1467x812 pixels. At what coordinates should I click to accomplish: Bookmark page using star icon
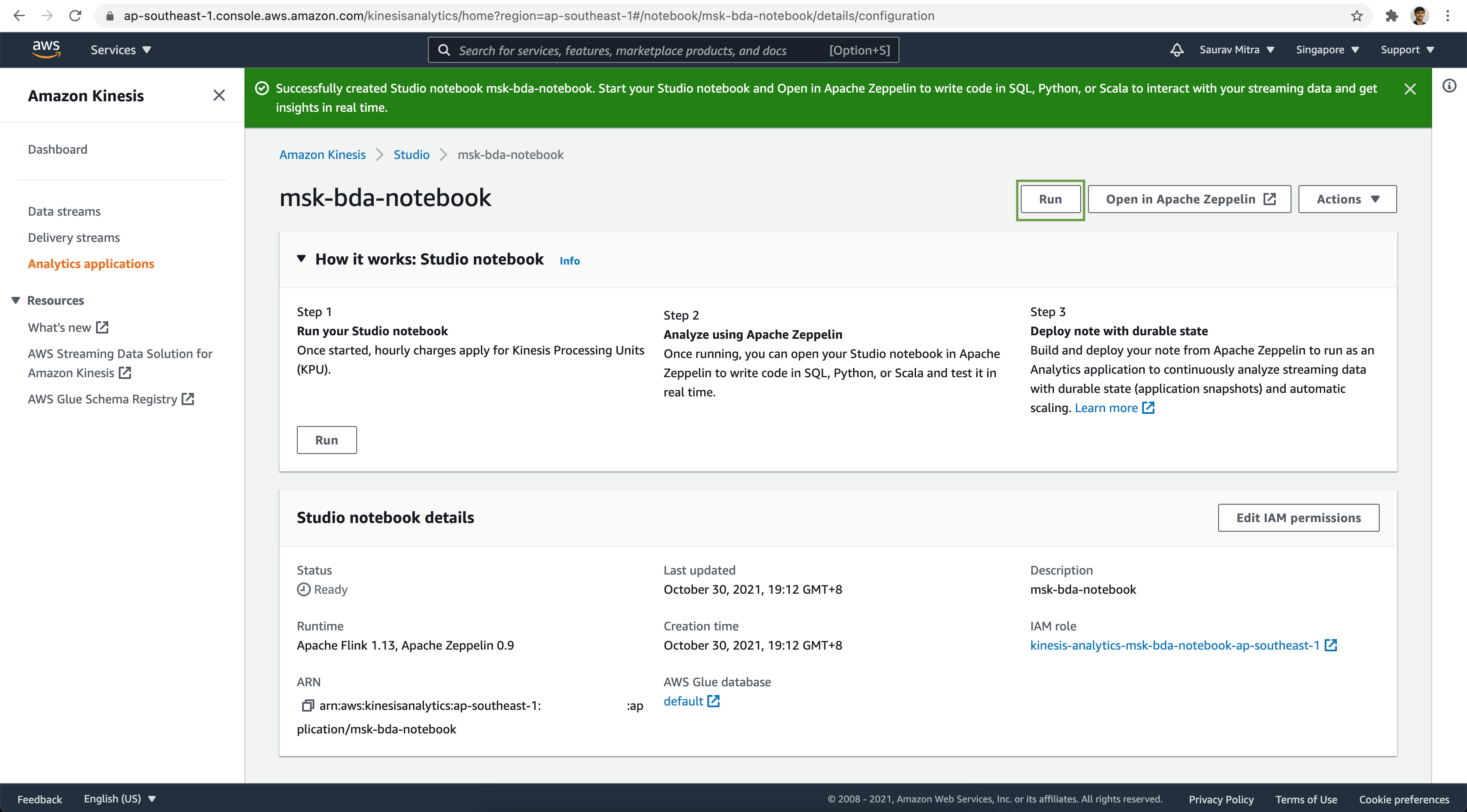(x=1357, y=15)
